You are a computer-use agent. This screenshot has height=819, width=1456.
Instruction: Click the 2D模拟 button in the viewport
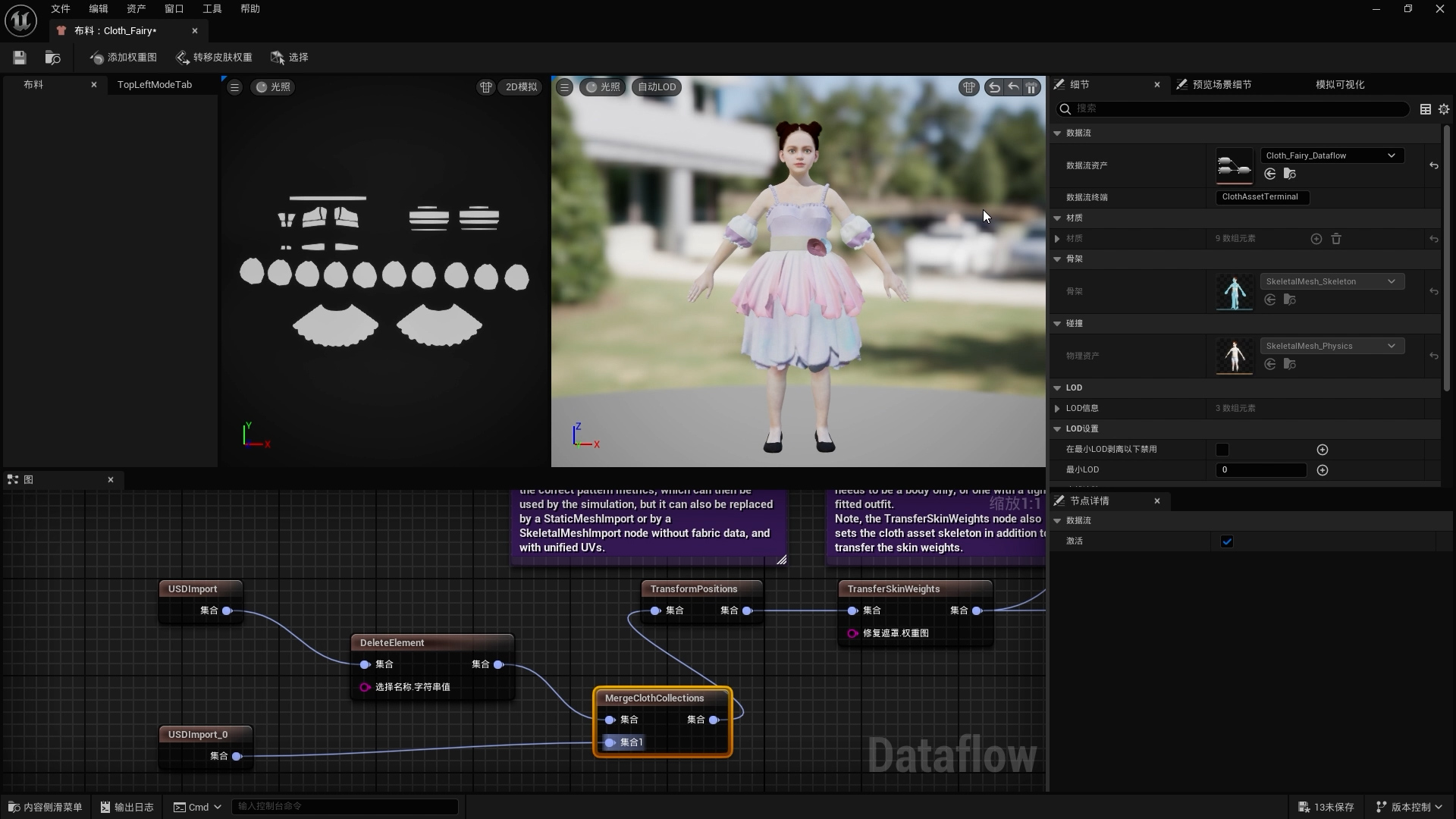click(519, 86)
